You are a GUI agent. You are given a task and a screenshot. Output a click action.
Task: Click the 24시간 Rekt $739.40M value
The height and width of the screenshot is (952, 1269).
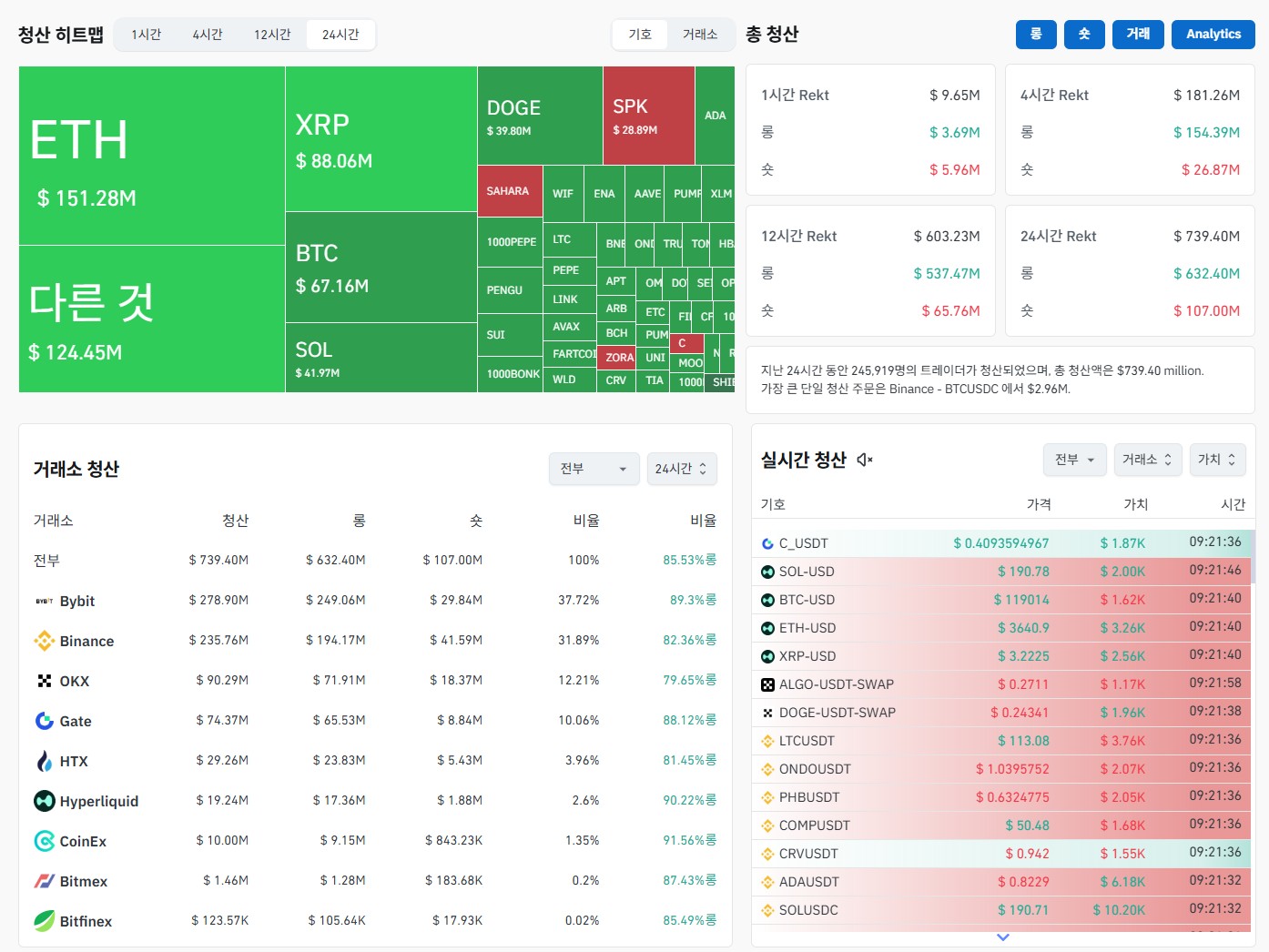pyautogui.click(x=1206, y=236)
